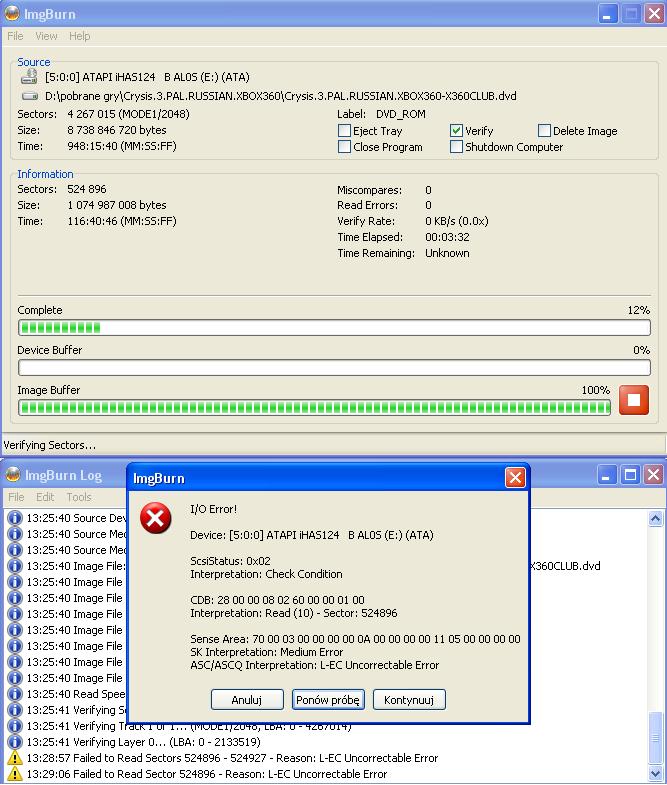Uncheck the Verify checkbox
The width and height of the screenshot is (667, 785).
pyautogui.click(x=457, y=131)
